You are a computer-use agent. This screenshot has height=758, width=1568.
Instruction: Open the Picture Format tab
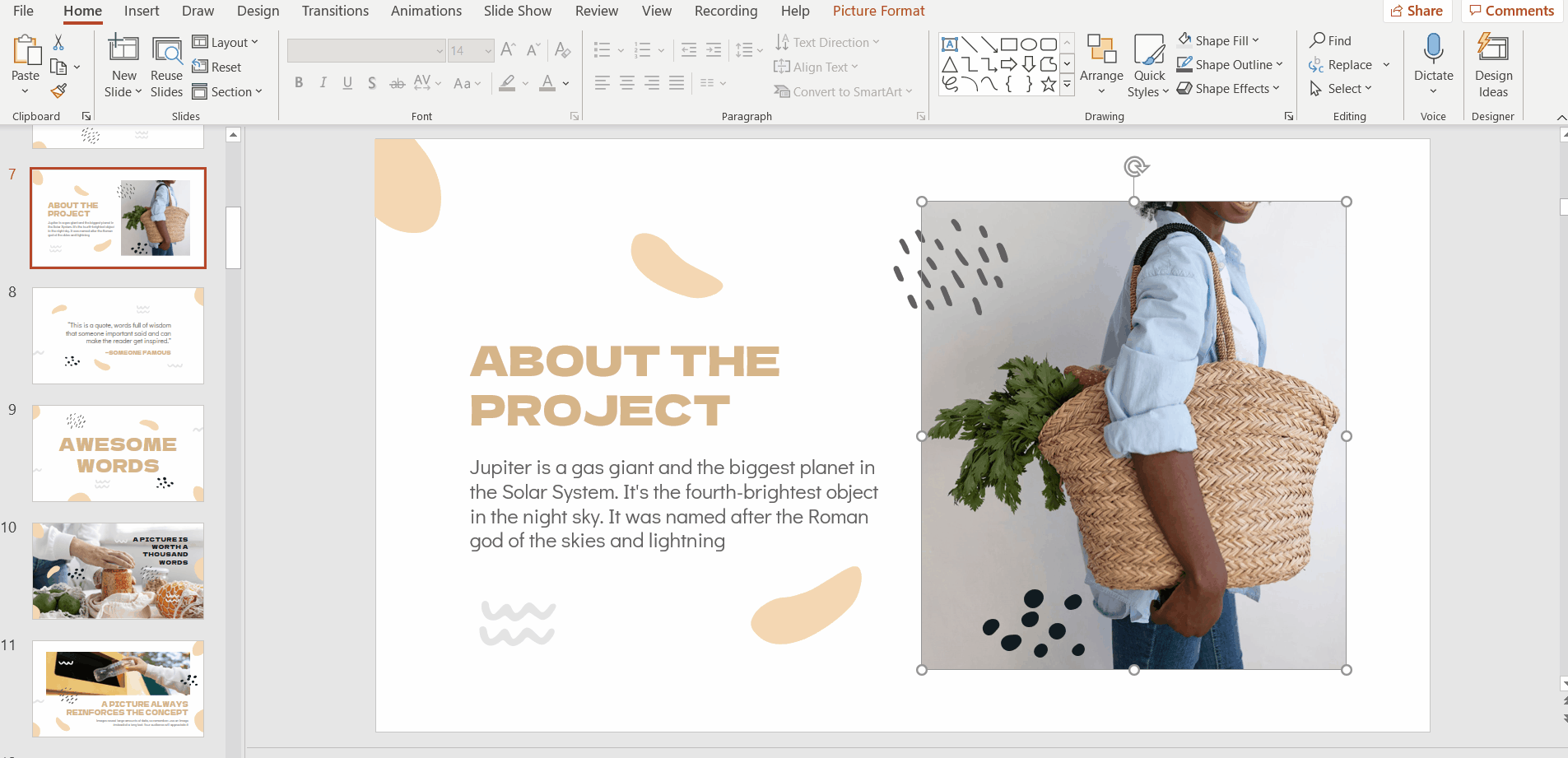tap(878, 11)
